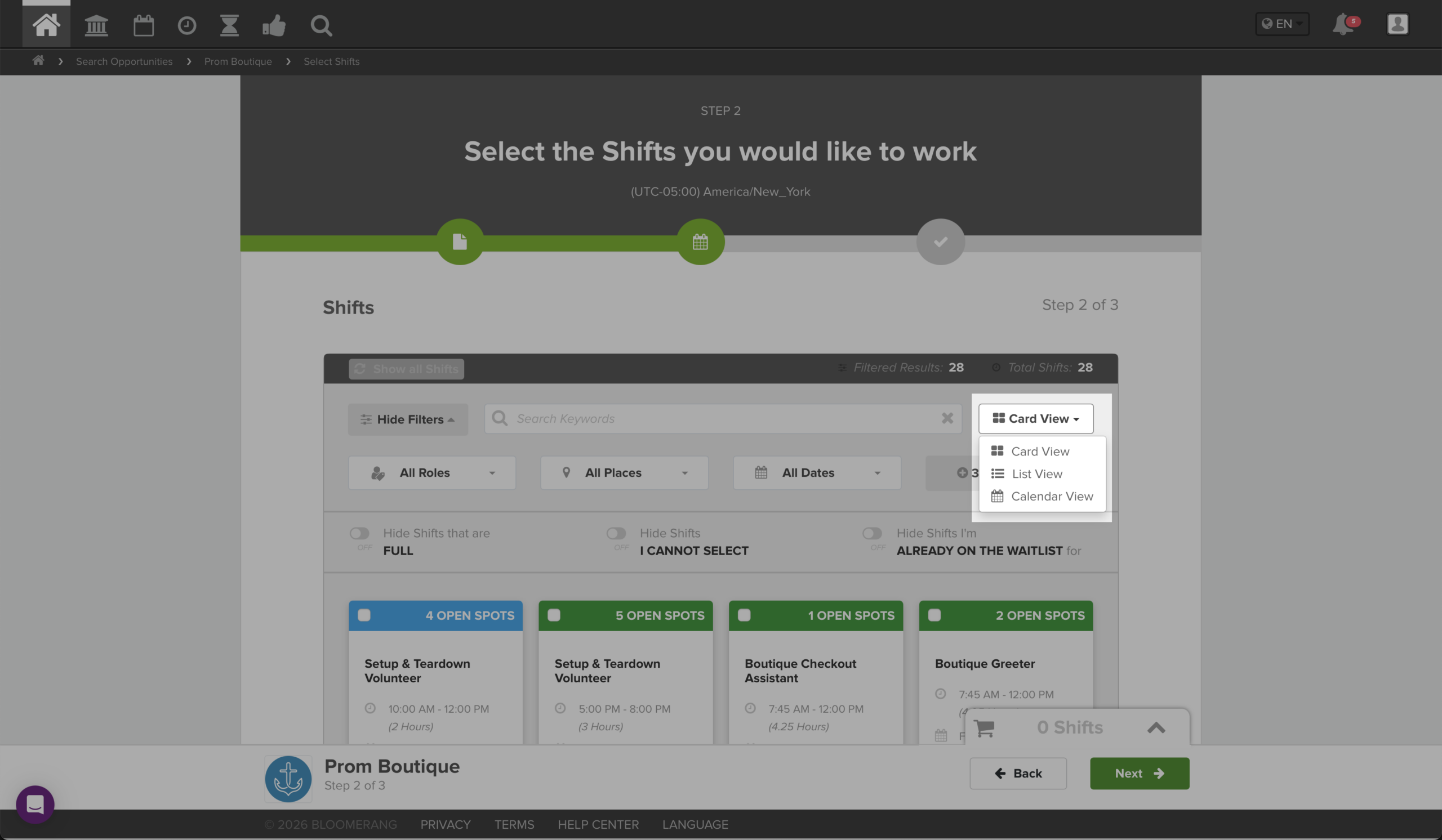Toggle Hide Shifts that are FULL switch
The width and height of the screenshot is (1442, 840).
pos(359,533)
